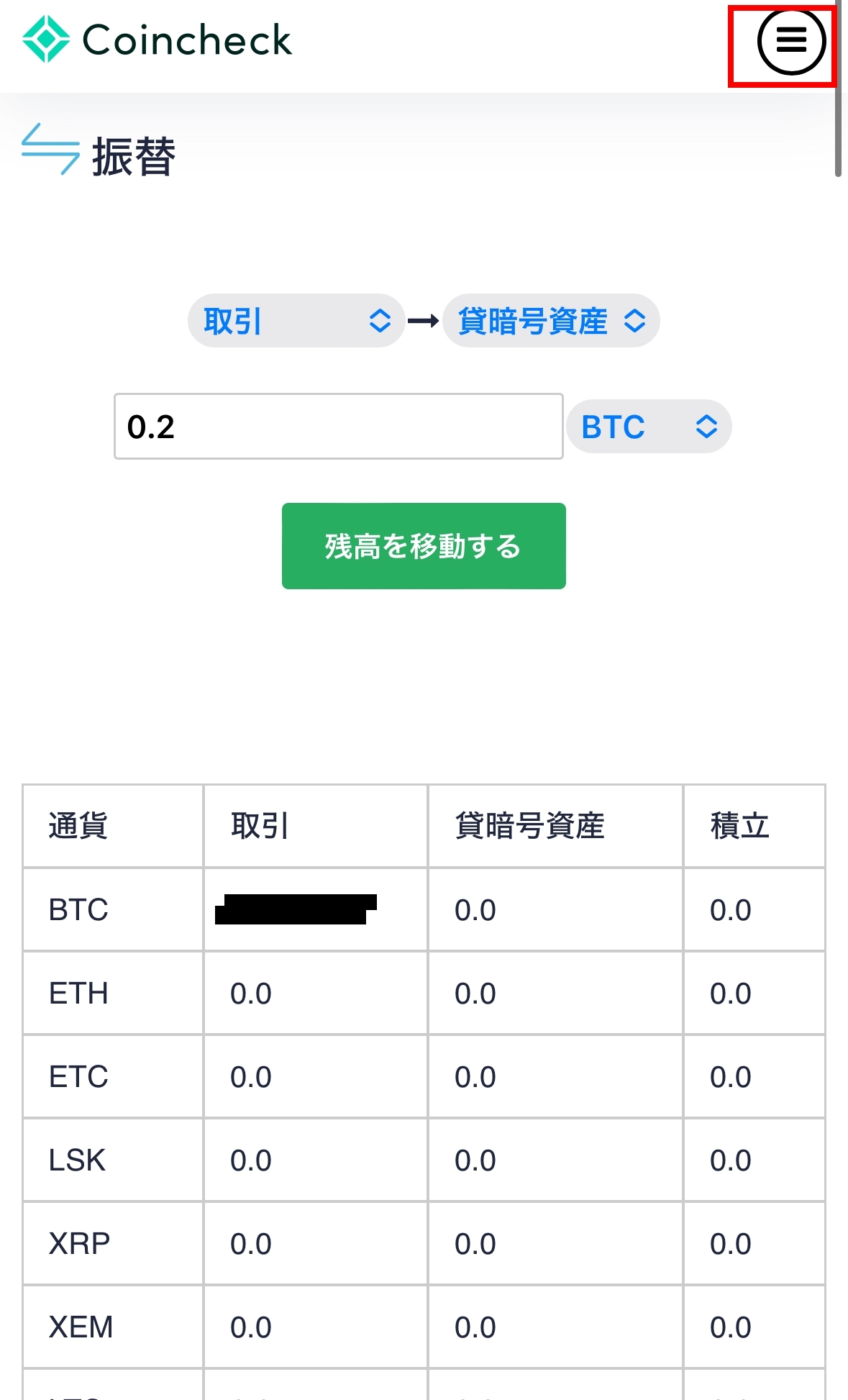Click the Coincheck wordmark text

[187, 40]
